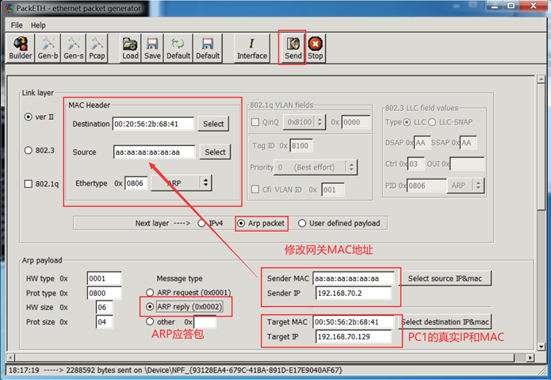Select the Gen-s generator icon
The height and width of the screenshot is (380, 551).
click(x=73, y=48)
